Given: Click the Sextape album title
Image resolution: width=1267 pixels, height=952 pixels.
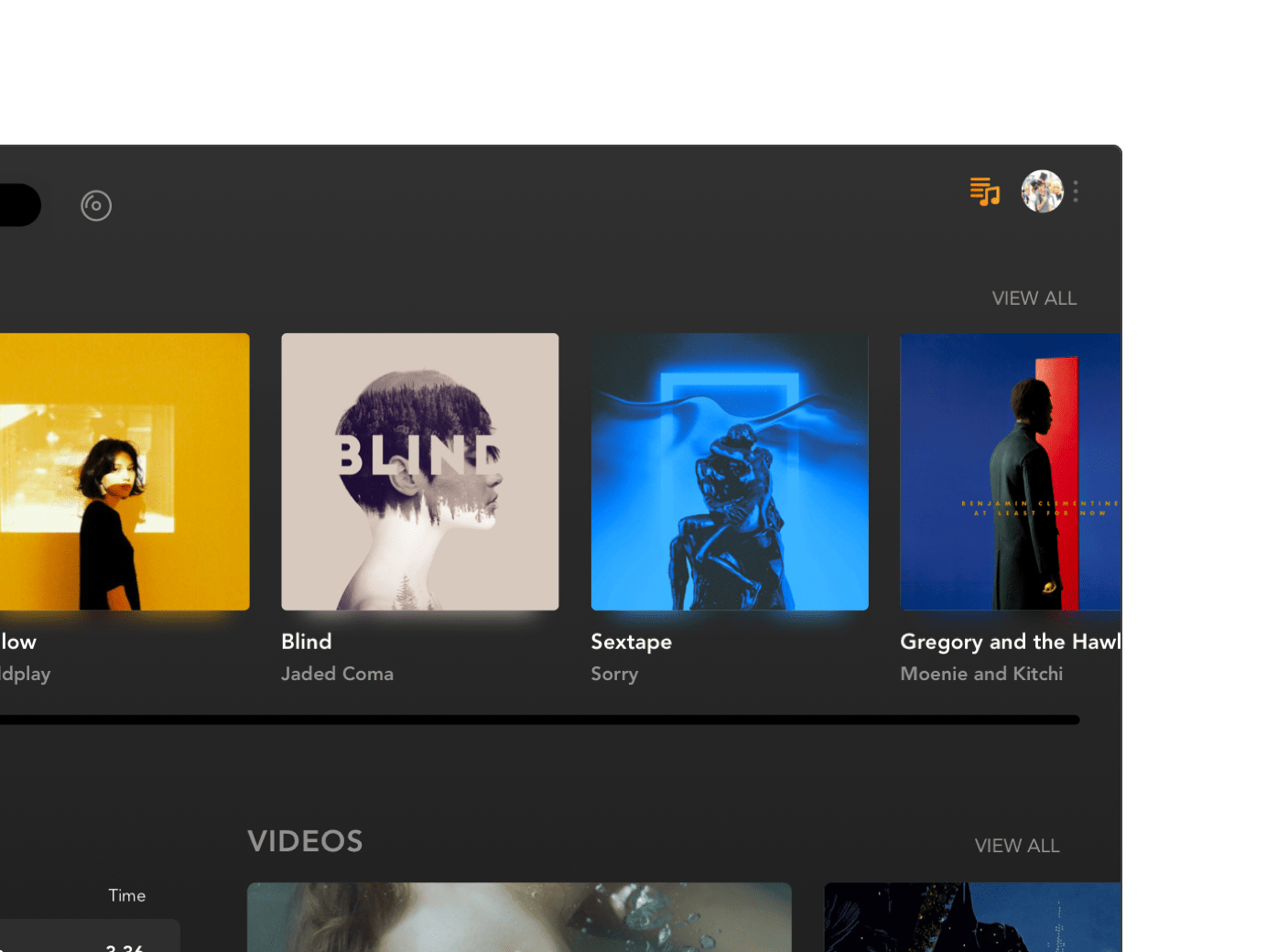Looking at the screenshot, I should click(x=632, y=642).
